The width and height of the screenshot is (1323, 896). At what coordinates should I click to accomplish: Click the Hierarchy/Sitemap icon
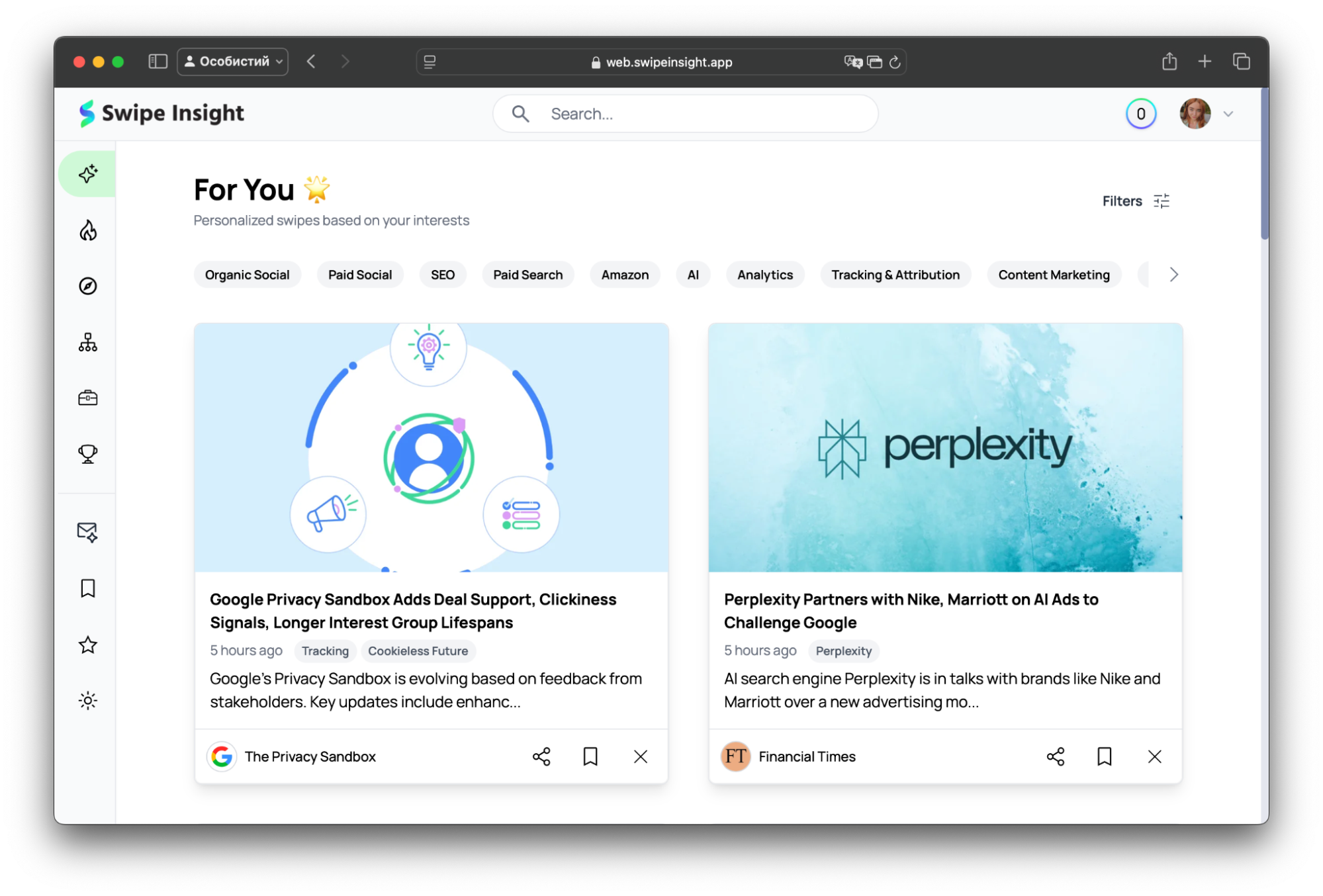pos(89,342)
